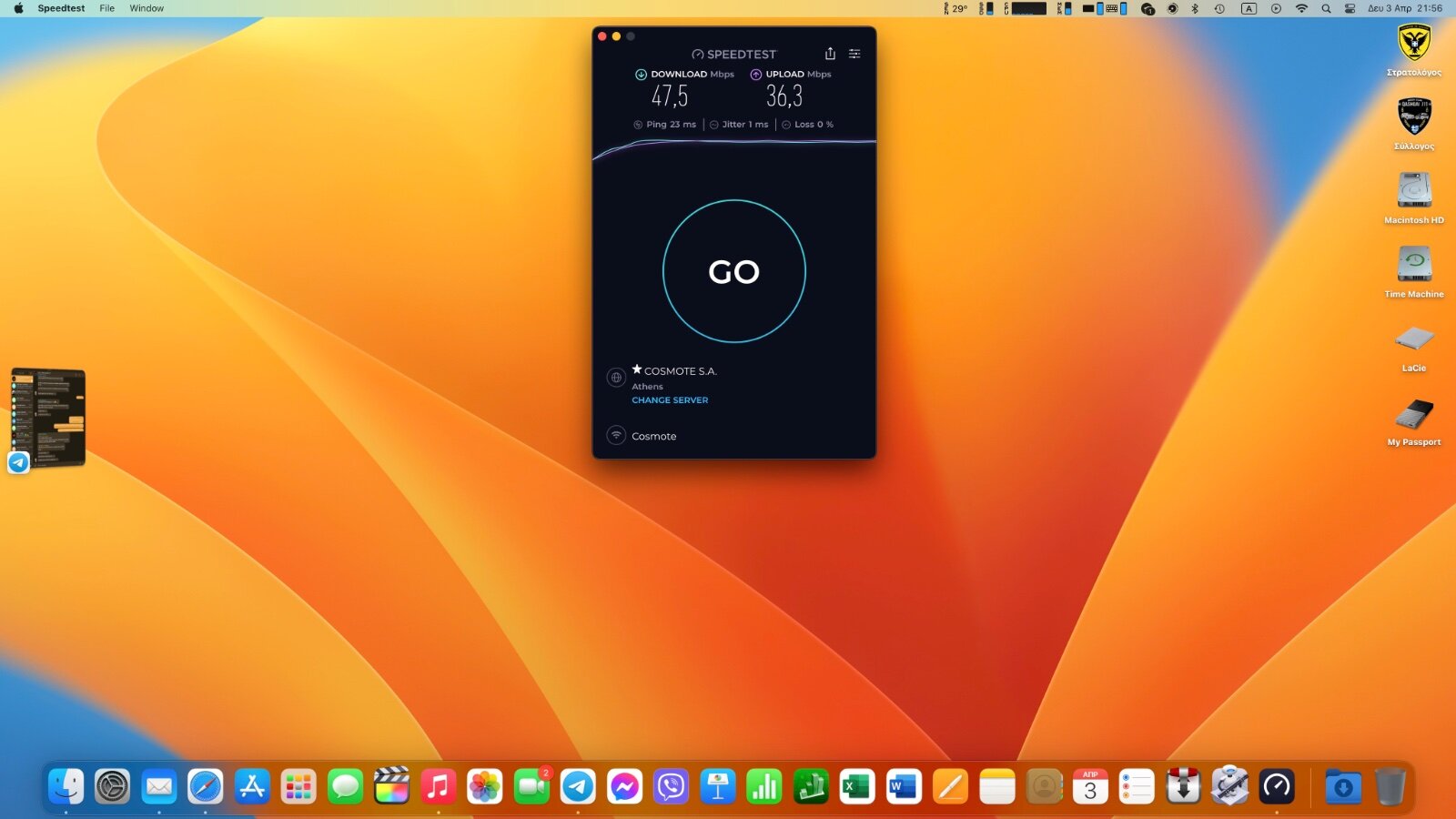
Task: Click the Jitter 1 ms reading
Action: 739,125
